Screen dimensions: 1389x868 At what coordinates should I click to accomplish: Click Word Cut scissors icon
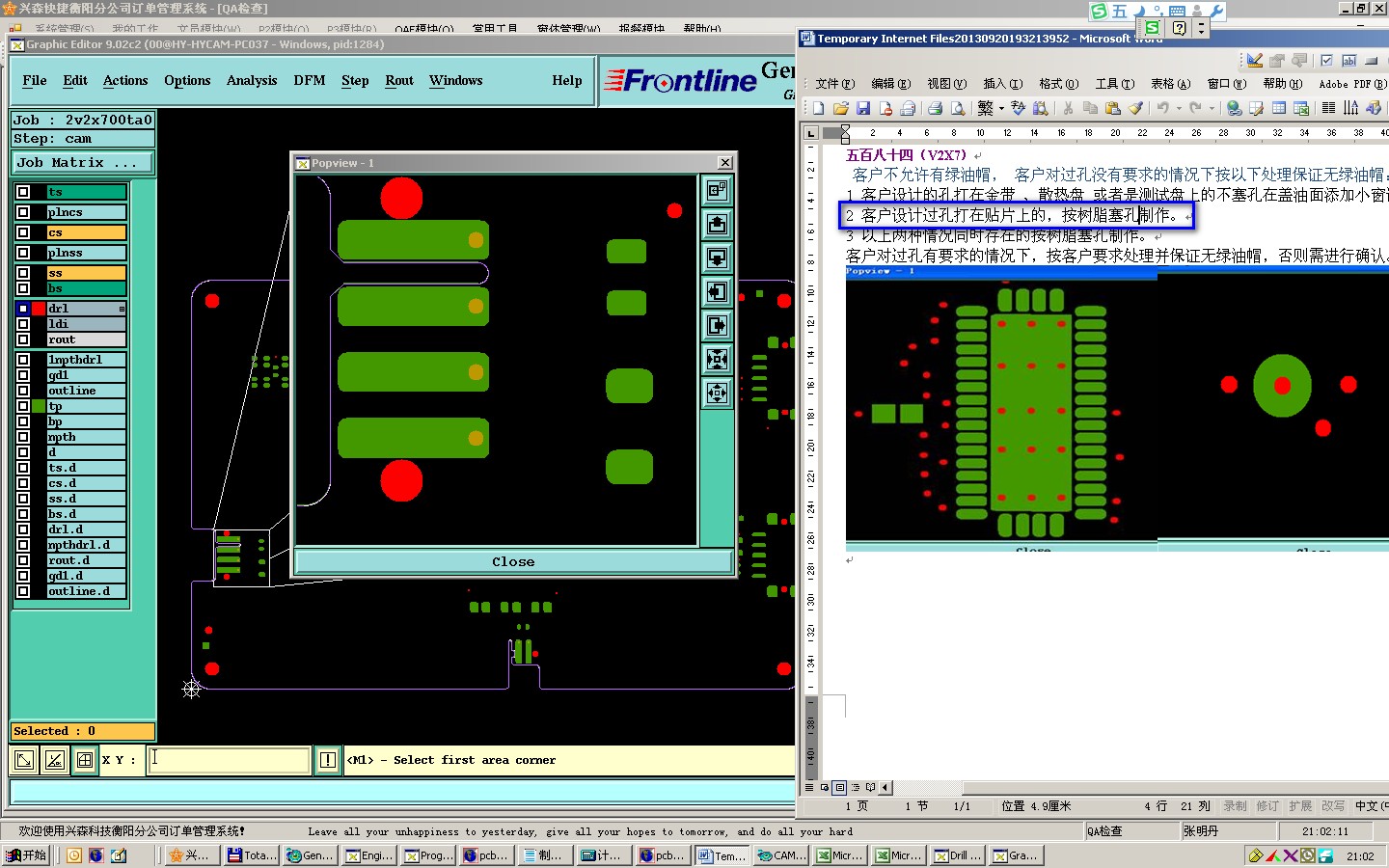[x=1068, y=108]
